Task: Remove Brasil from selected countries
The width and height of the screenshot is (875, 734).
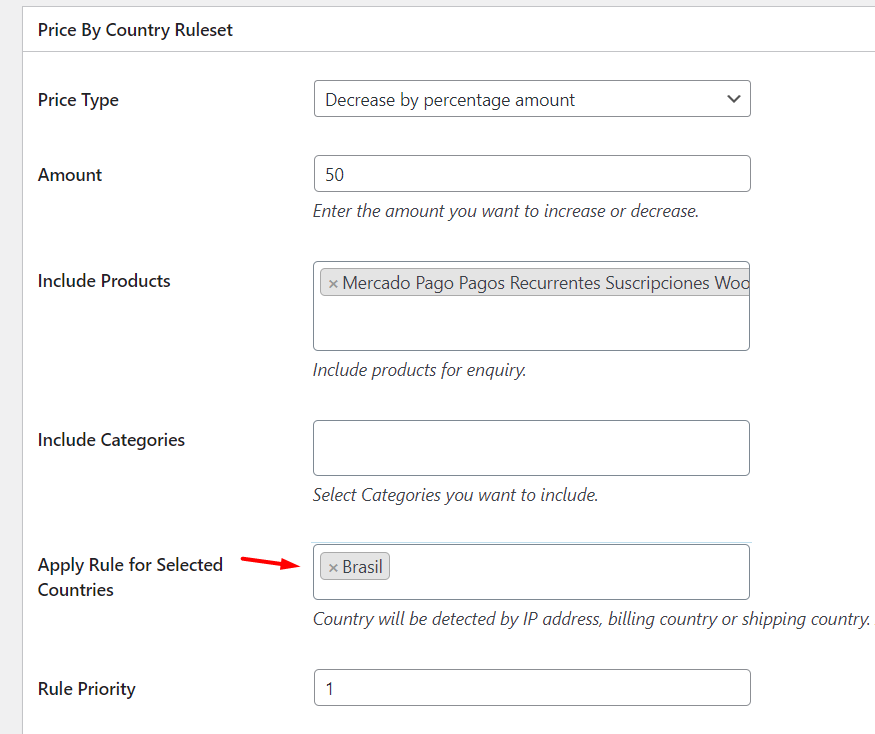Action: [333, 568]
